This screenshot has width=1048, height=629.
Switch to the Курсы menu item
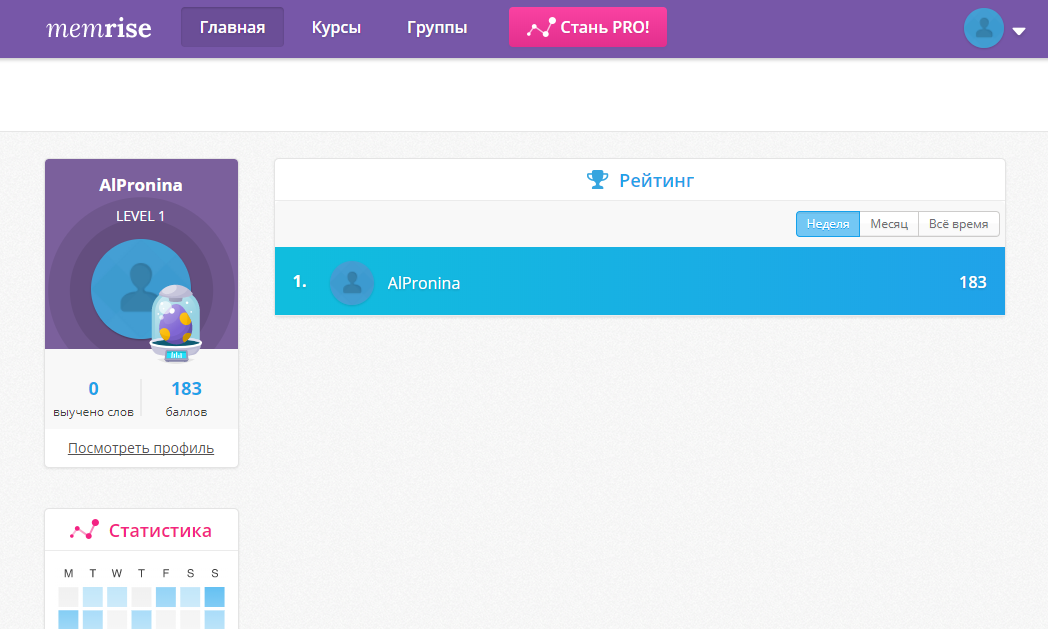pos(336,27)
